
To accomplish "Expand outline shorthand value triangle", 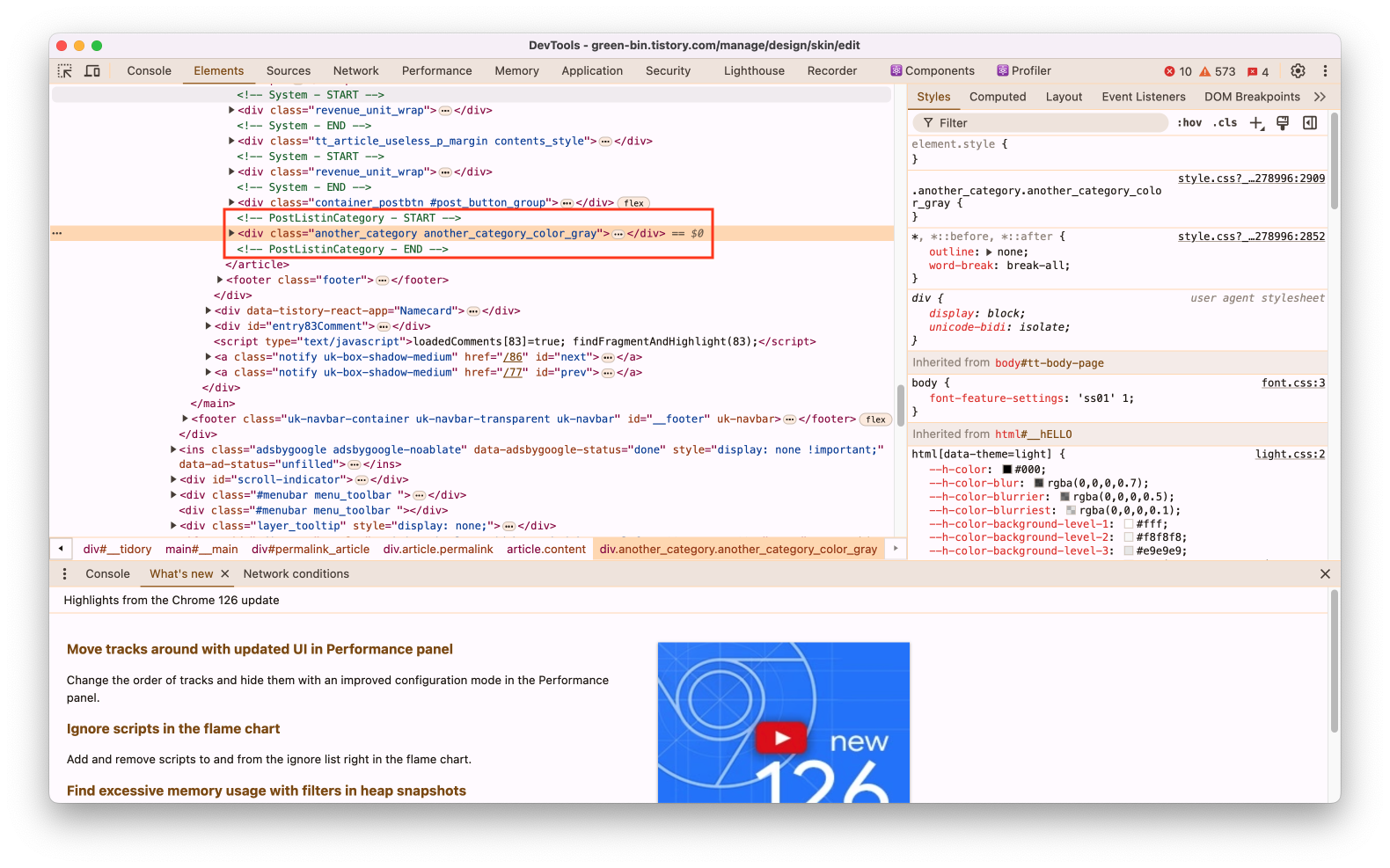I will [989, 252].
